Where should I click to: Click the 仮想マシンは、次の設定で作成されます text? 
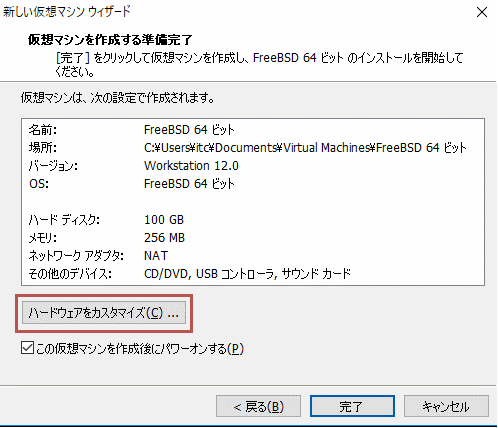[118, 98]
